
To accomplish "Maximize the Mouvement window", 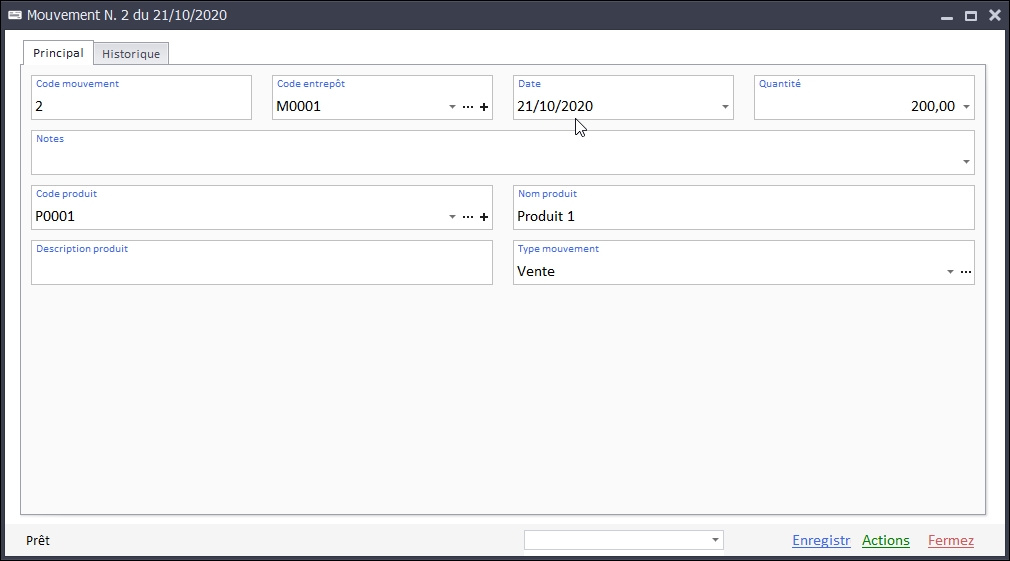I will click(x=970, y=16).
